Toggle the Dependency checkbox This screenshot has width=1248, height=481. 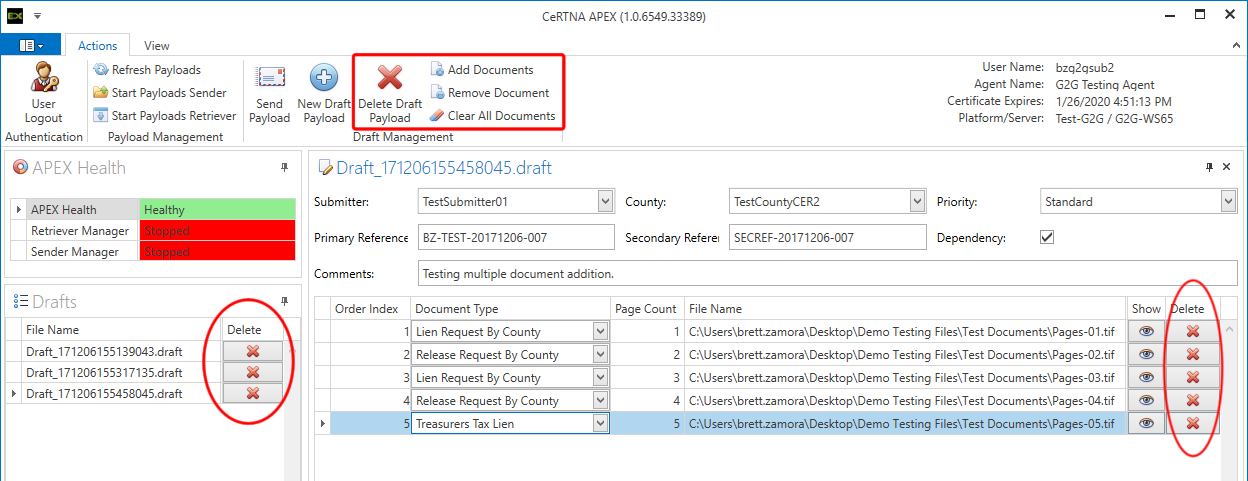coord(1048,238)
